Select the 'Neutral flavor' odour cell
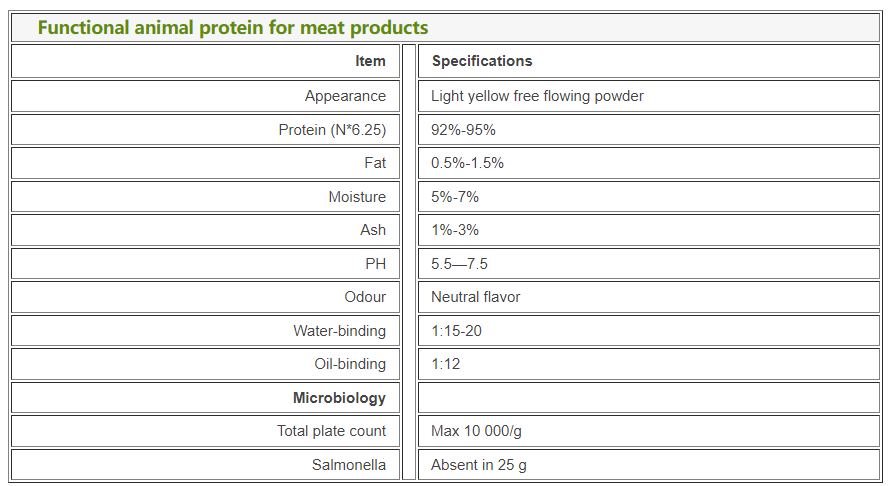The width and height of the screenshot is (890, 486). coord(475,297)
